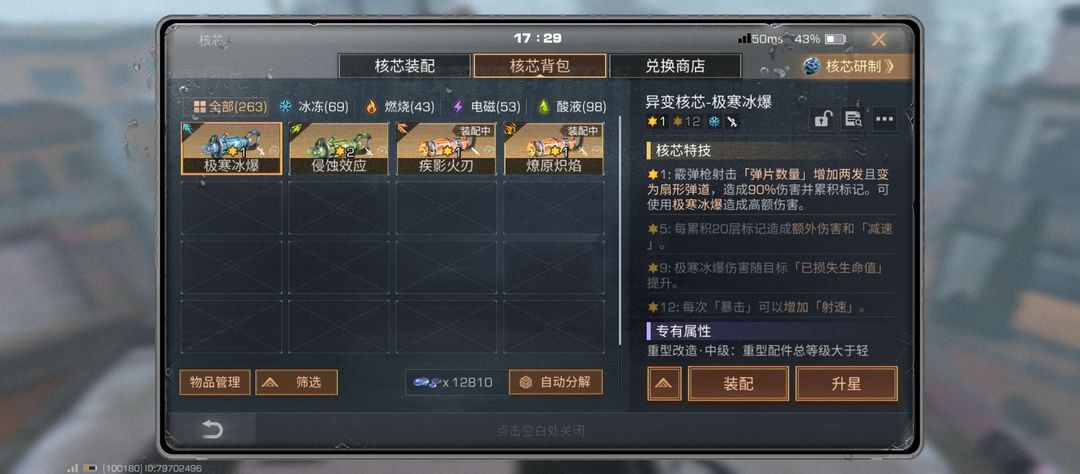Open the core details search icon

(853, 119)
